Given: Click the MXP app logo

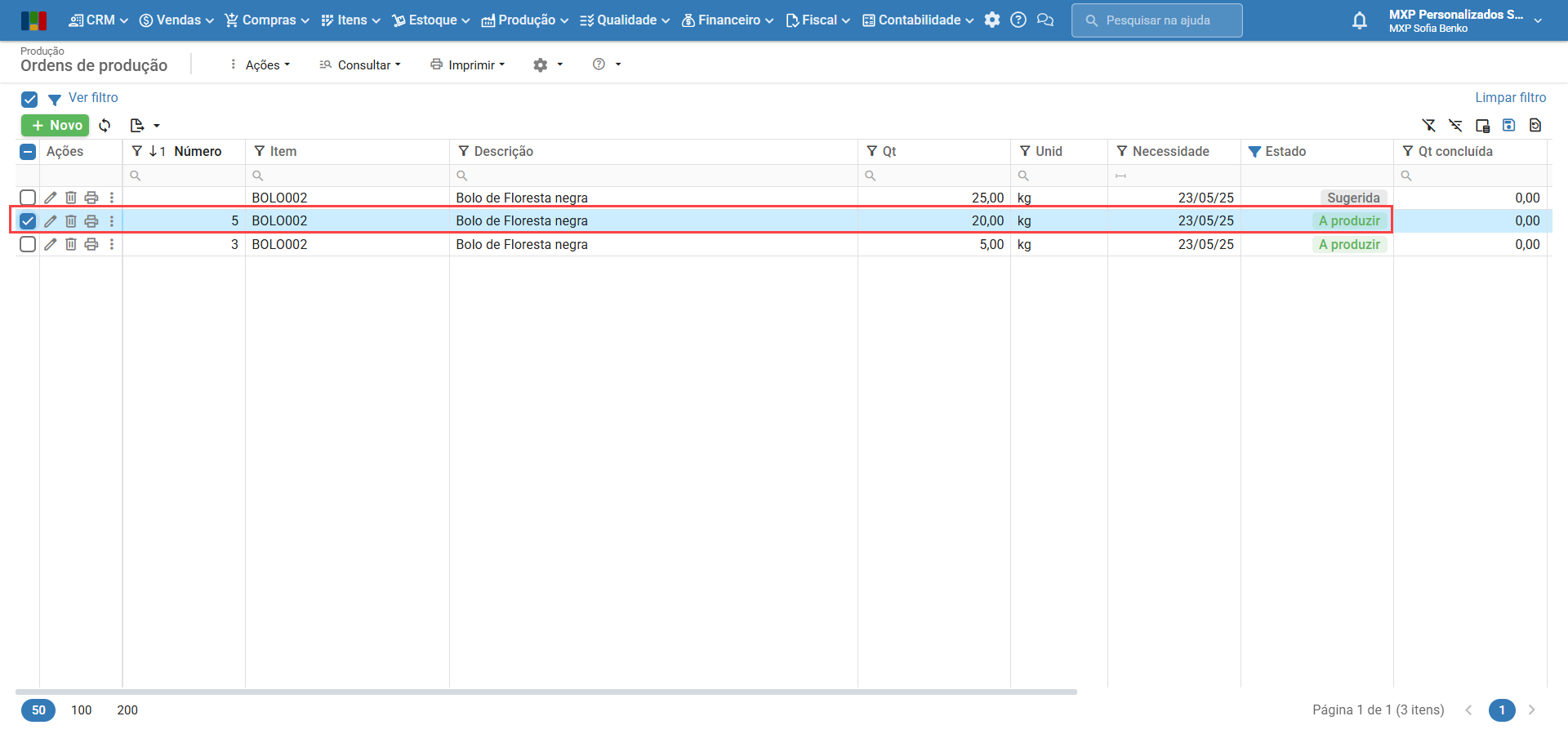Looking at the screenshot, I should [33, 20].
